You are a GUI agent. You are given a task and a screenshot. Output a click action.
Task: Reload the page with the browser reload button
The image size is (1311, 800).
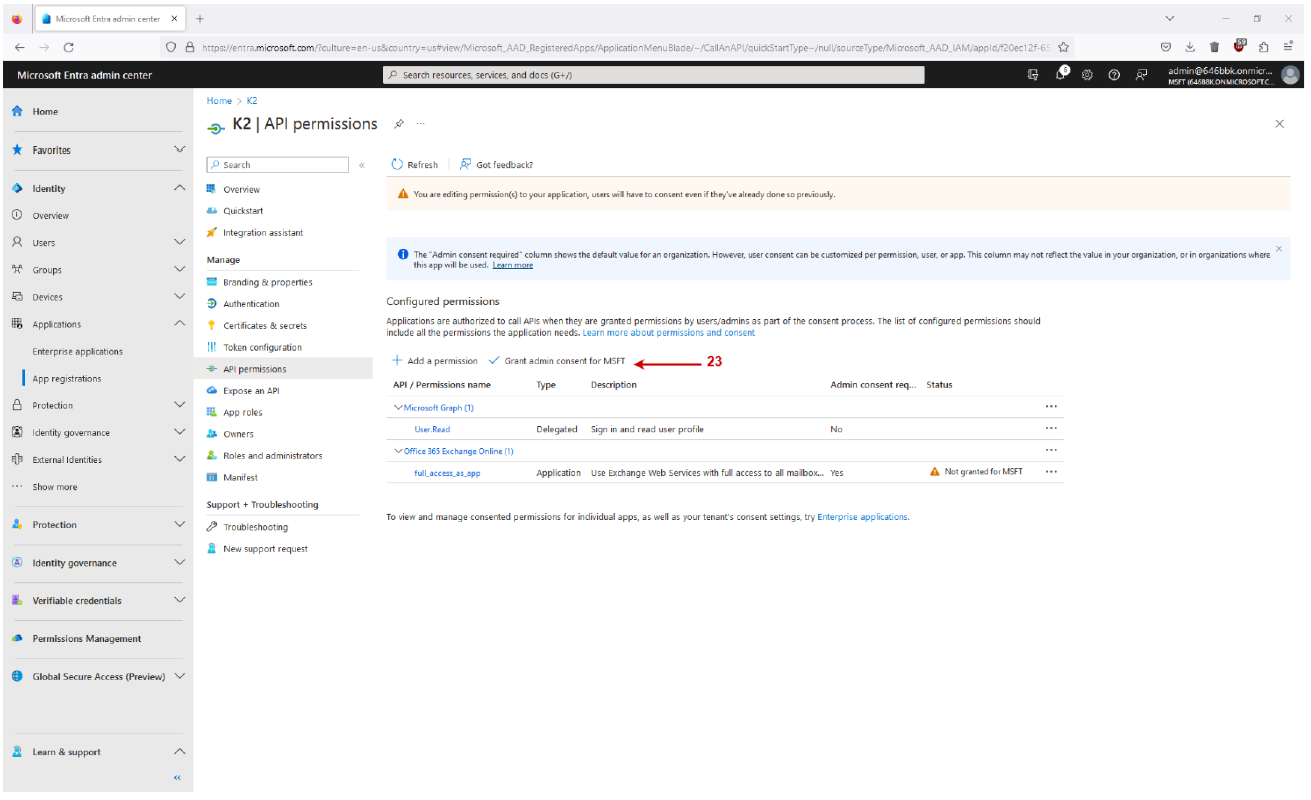69,47
